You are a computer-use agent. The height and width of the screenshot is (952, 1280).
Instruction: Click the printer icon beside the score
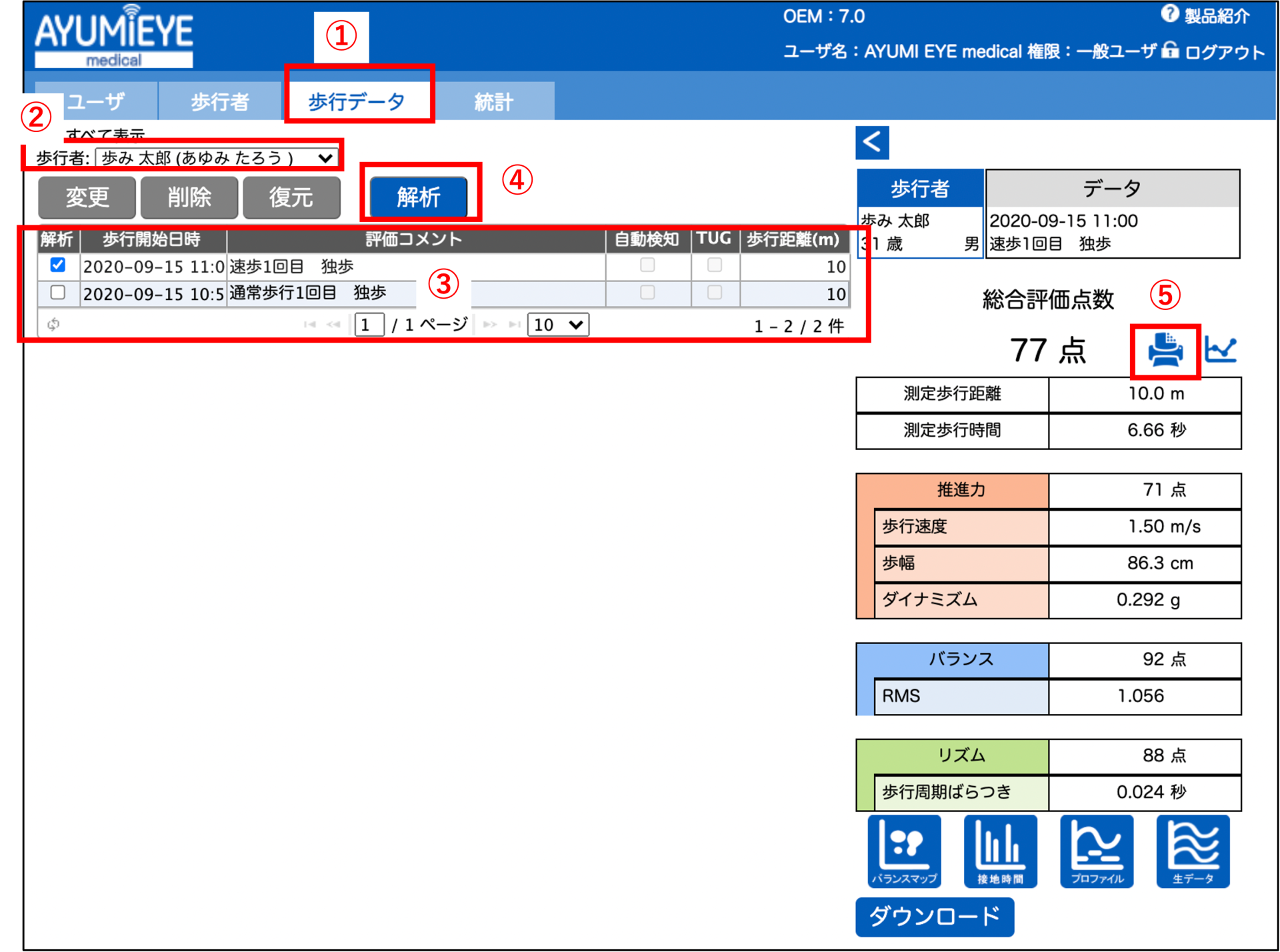pyautogui.click(x=1165, y=349)
